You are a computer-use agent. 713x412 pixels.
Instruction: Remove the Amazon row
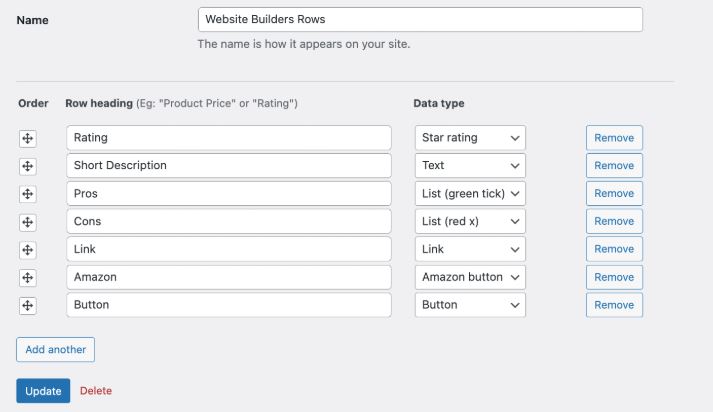tap(614, 277)
